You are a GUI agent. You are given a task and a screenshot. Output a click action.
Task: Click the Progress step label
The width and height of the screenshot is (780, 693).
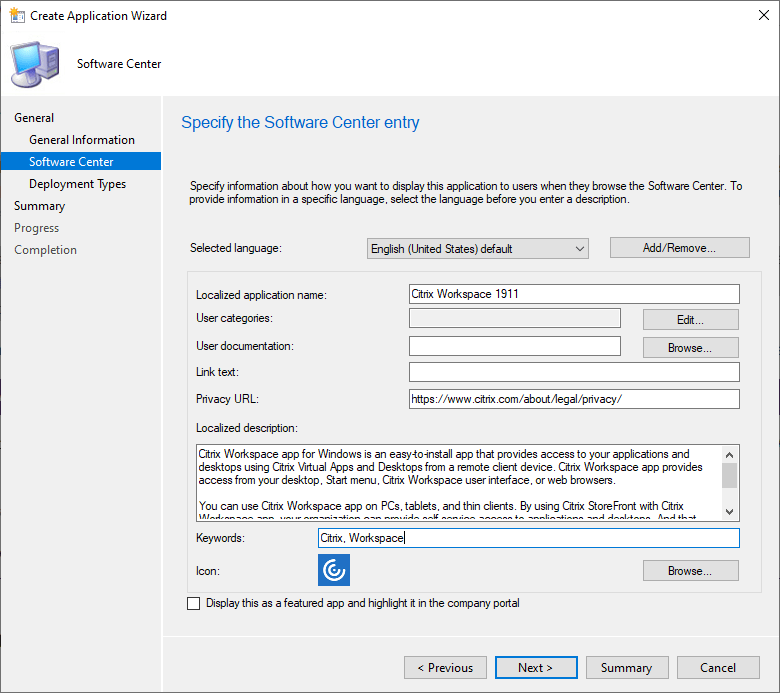36,228
